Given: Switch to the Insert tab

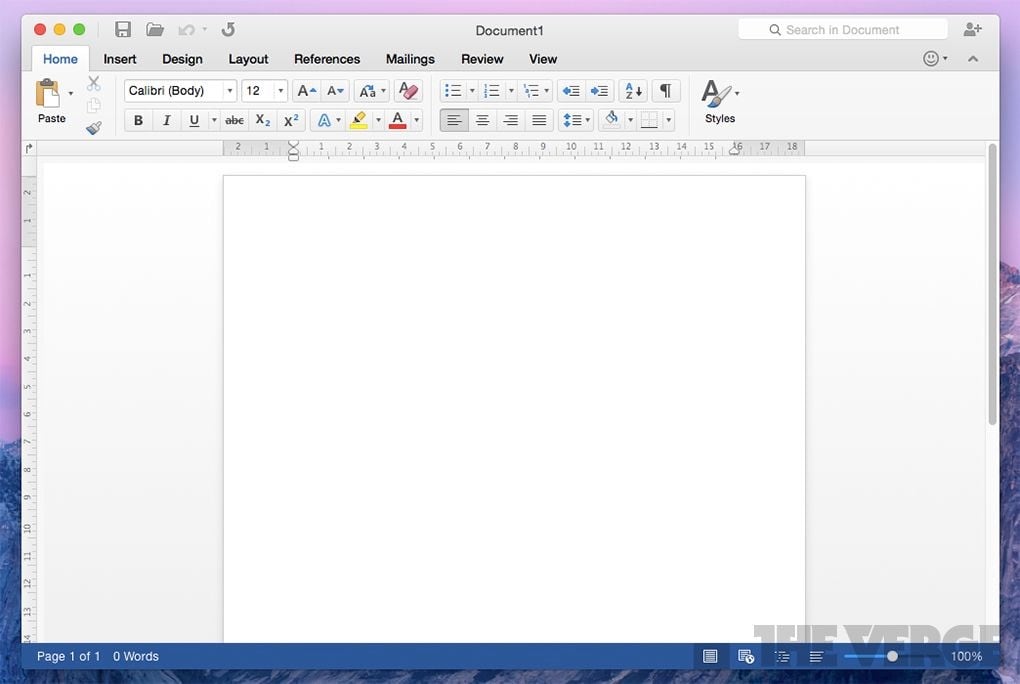Looking at the screenshot, I should (120, 59).
